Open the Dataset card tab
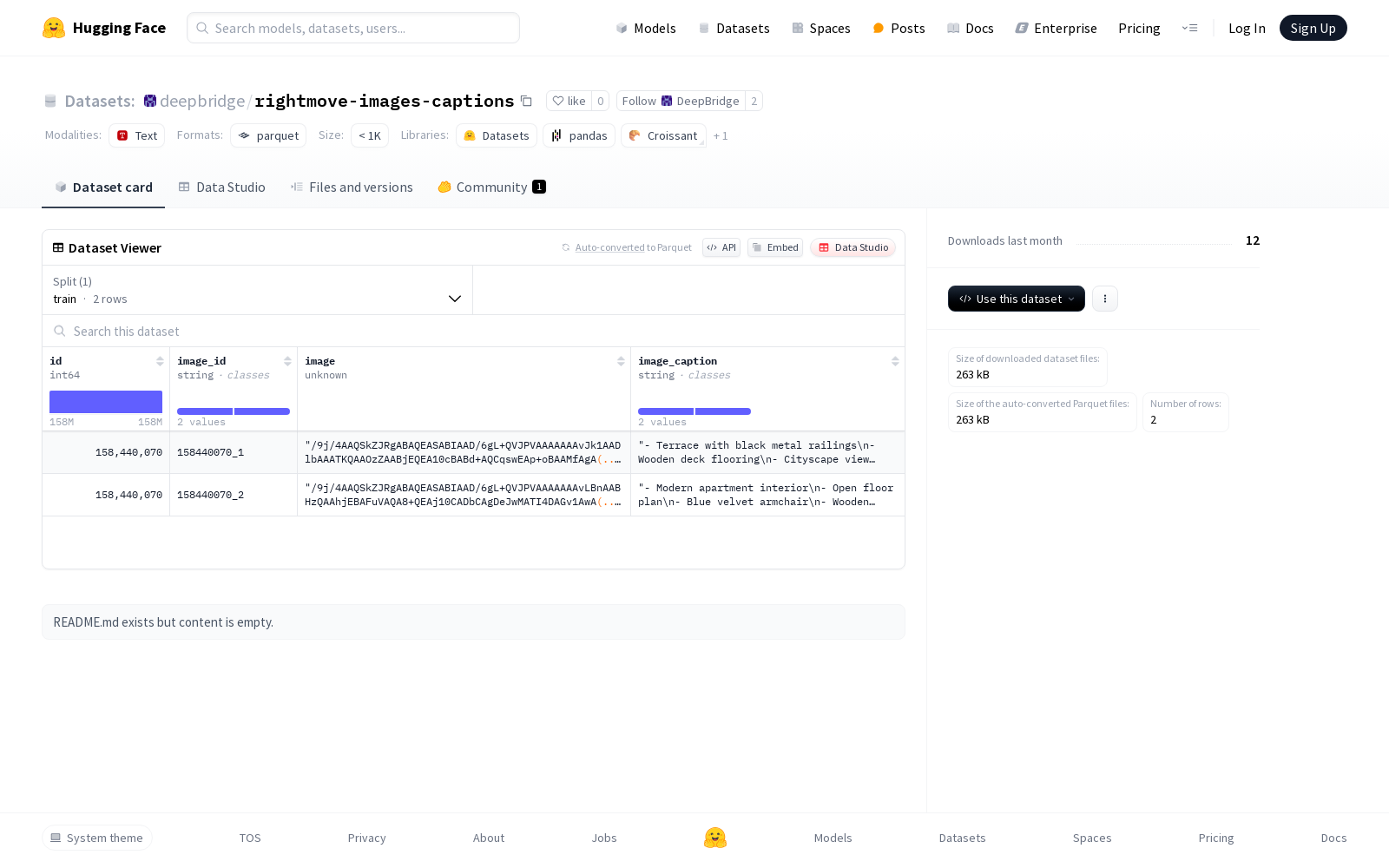This screenshot has width=1389, height=868. [x=103, y=187]
